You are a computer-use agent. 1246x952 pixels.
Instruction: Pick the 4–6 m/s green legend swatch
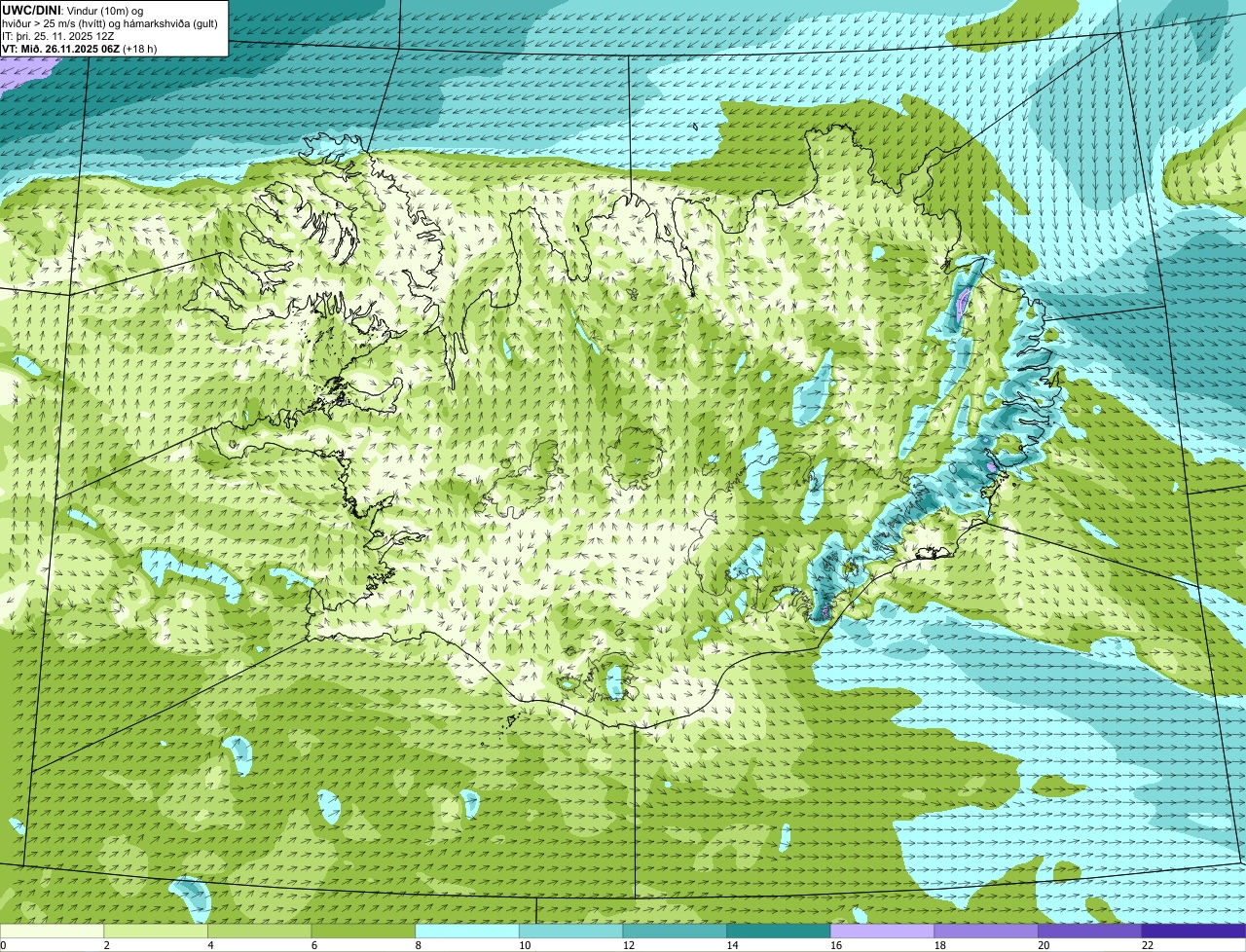coord(259,931)
